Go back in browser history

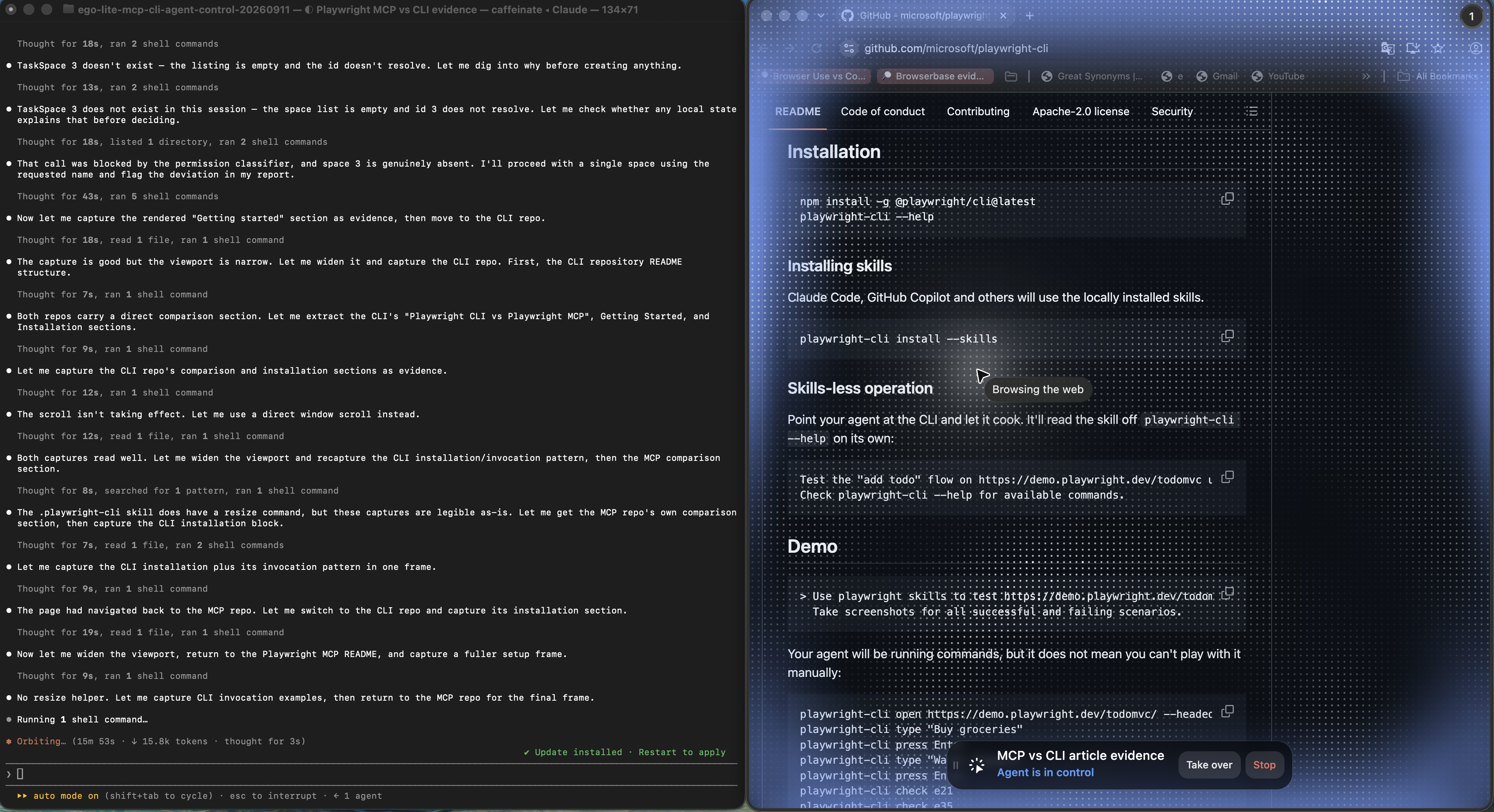coord(765,49)
